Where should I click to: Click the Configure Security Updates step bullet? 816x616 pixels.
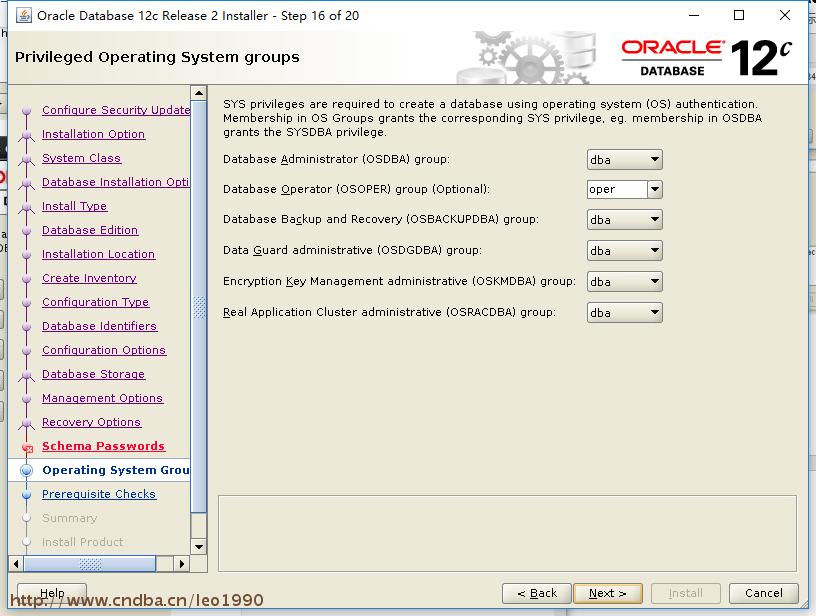click(27, 110)
